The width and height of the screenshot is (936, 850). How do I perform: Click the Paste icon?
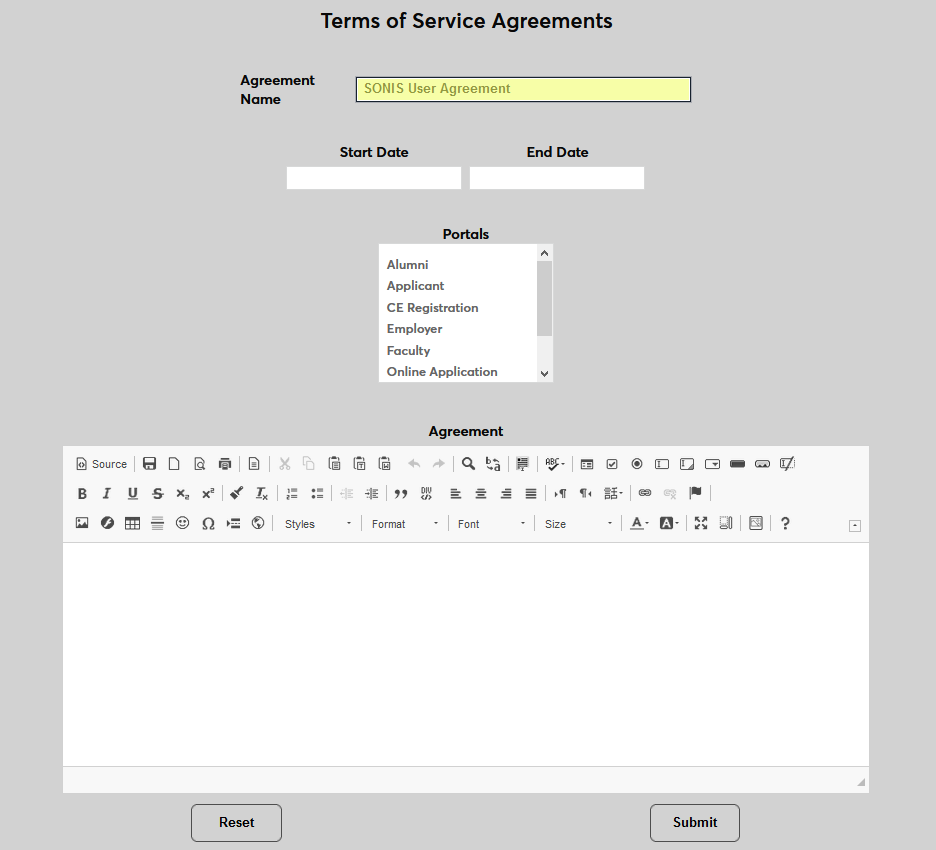coord(334,464)
